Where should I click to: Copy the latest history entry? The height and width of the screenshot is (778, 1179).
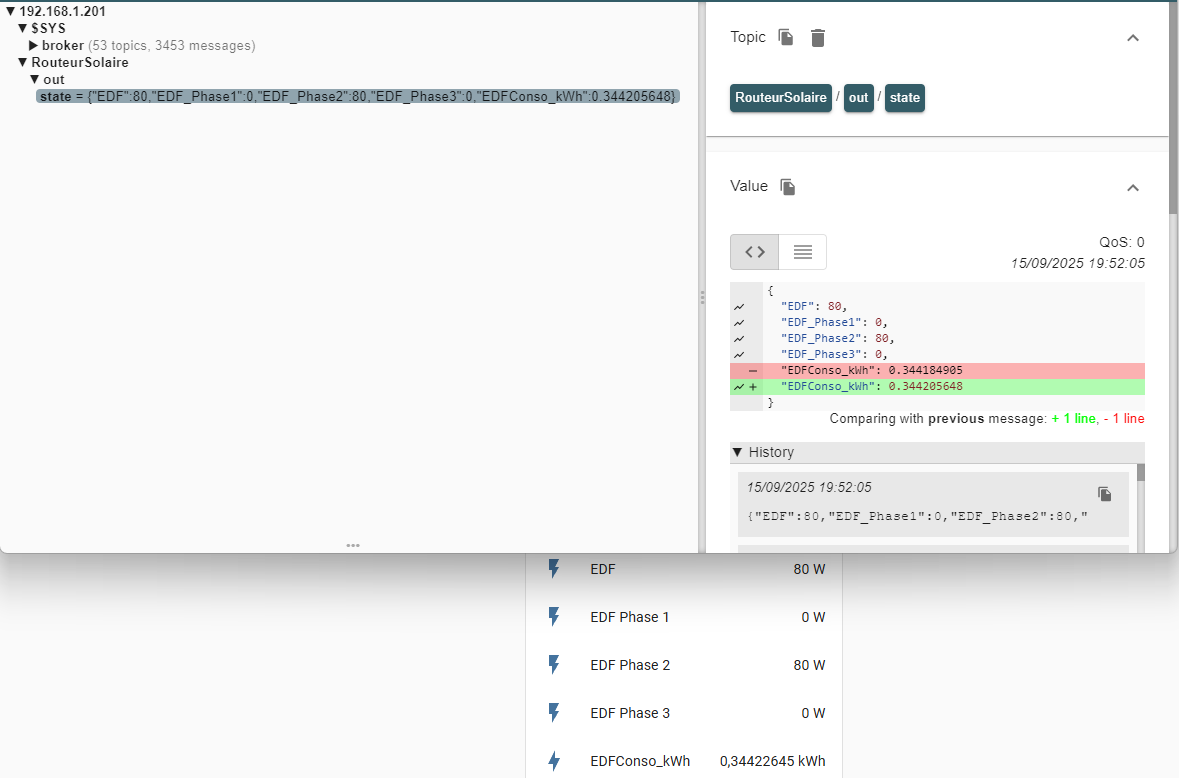coord(1104,494)
